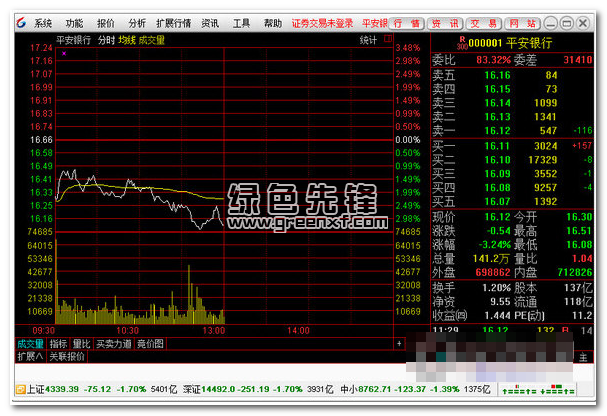Open the 系统 menu
607x416 pixels.
point(43,23)
